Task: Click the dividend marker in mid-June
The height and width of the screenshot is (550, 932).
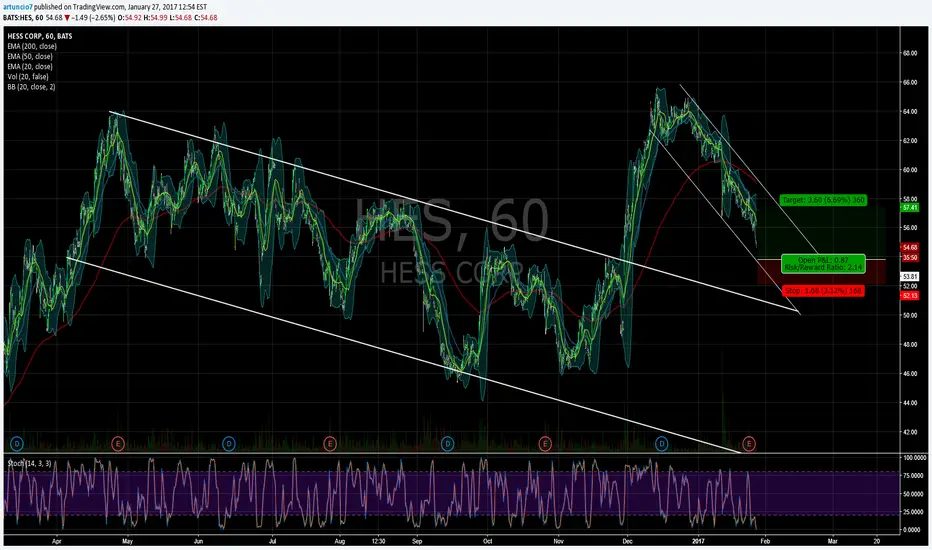Action: (228, 443)
